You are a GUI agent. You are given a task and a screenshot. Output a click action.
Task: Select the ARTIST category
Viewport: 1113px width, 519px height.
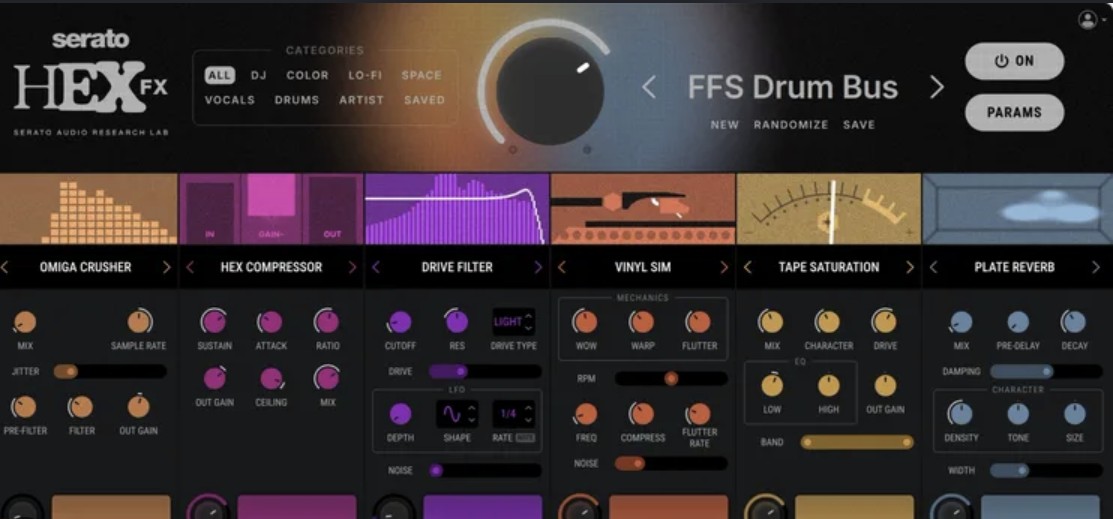coord(361,100)
